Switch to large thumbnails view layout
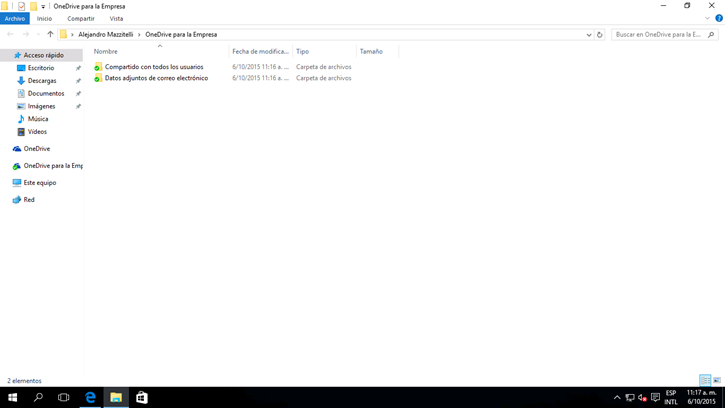The width and height of the screenshot is (725, 408). click(717, 380)
